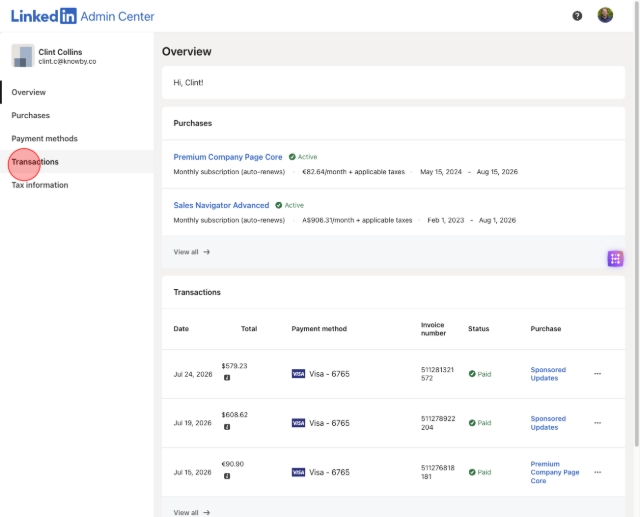The width and height of the screenshot is (640, 517).
Task: Click invoice number 511276818181
Action: pyautogui.click(x=438, y=472)
